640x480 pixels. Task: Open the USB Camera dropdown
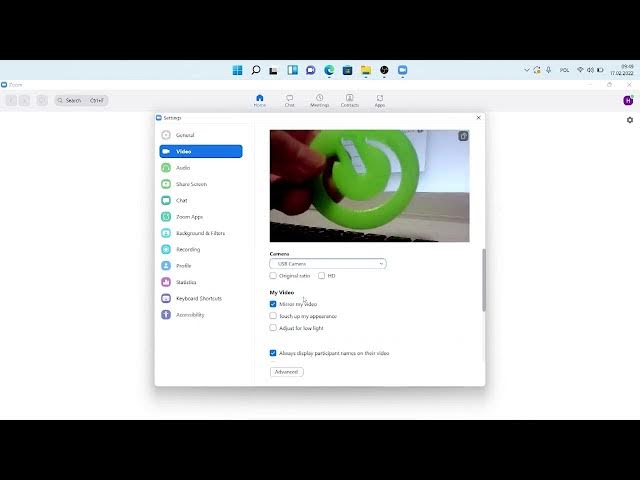click(x=328, y=264)
